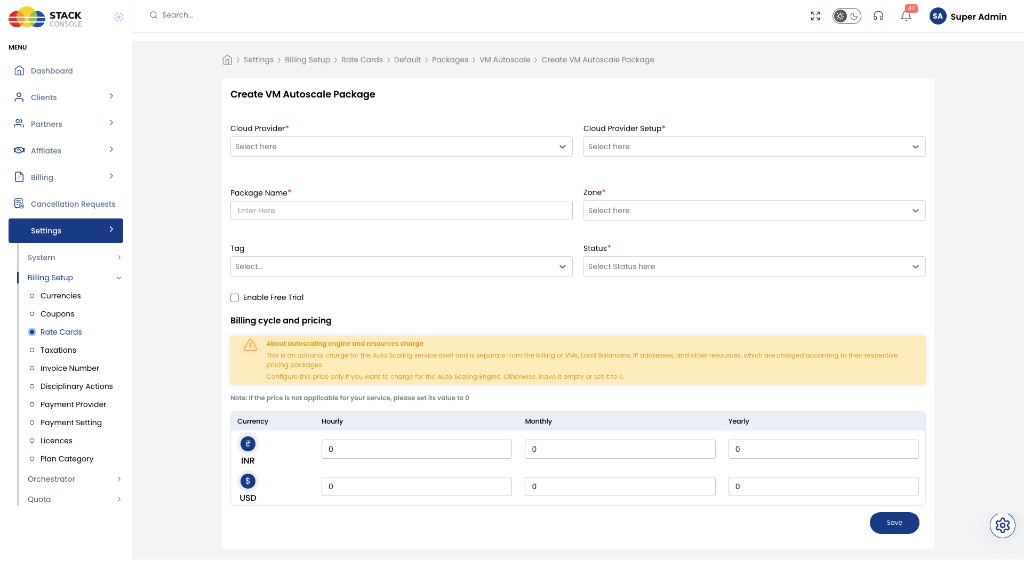1024x568 pixels.
Task: Open support headset icon
Action: point(878,16)
